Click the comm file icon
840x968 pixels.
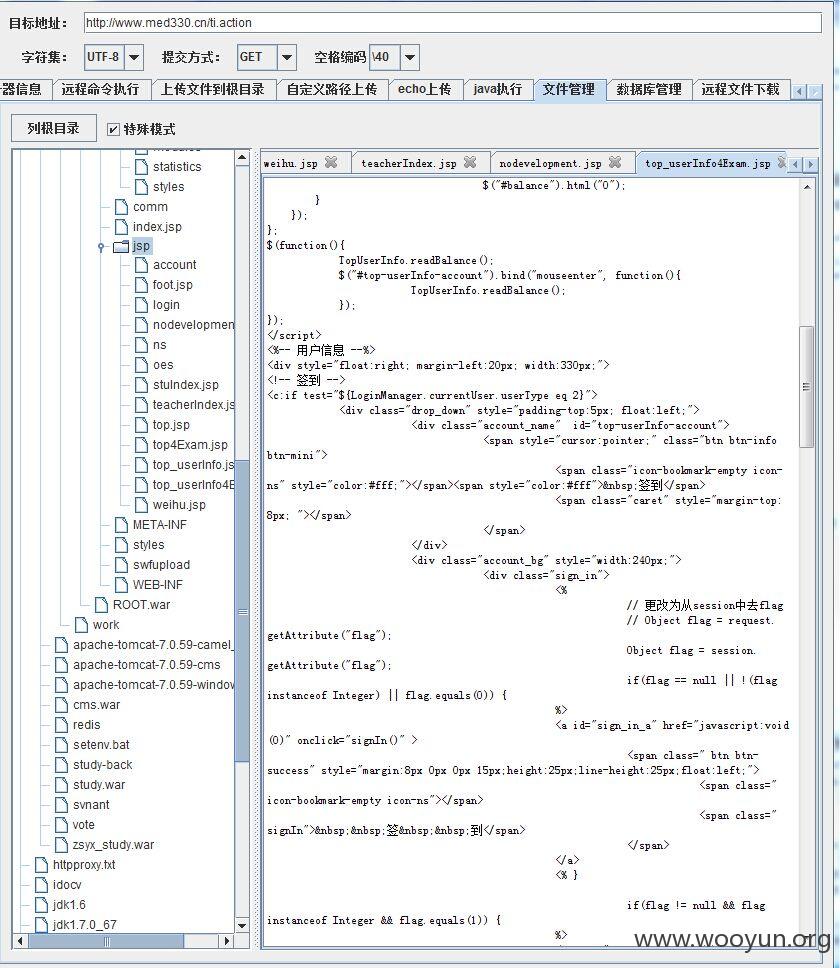(x=122, y=207)
